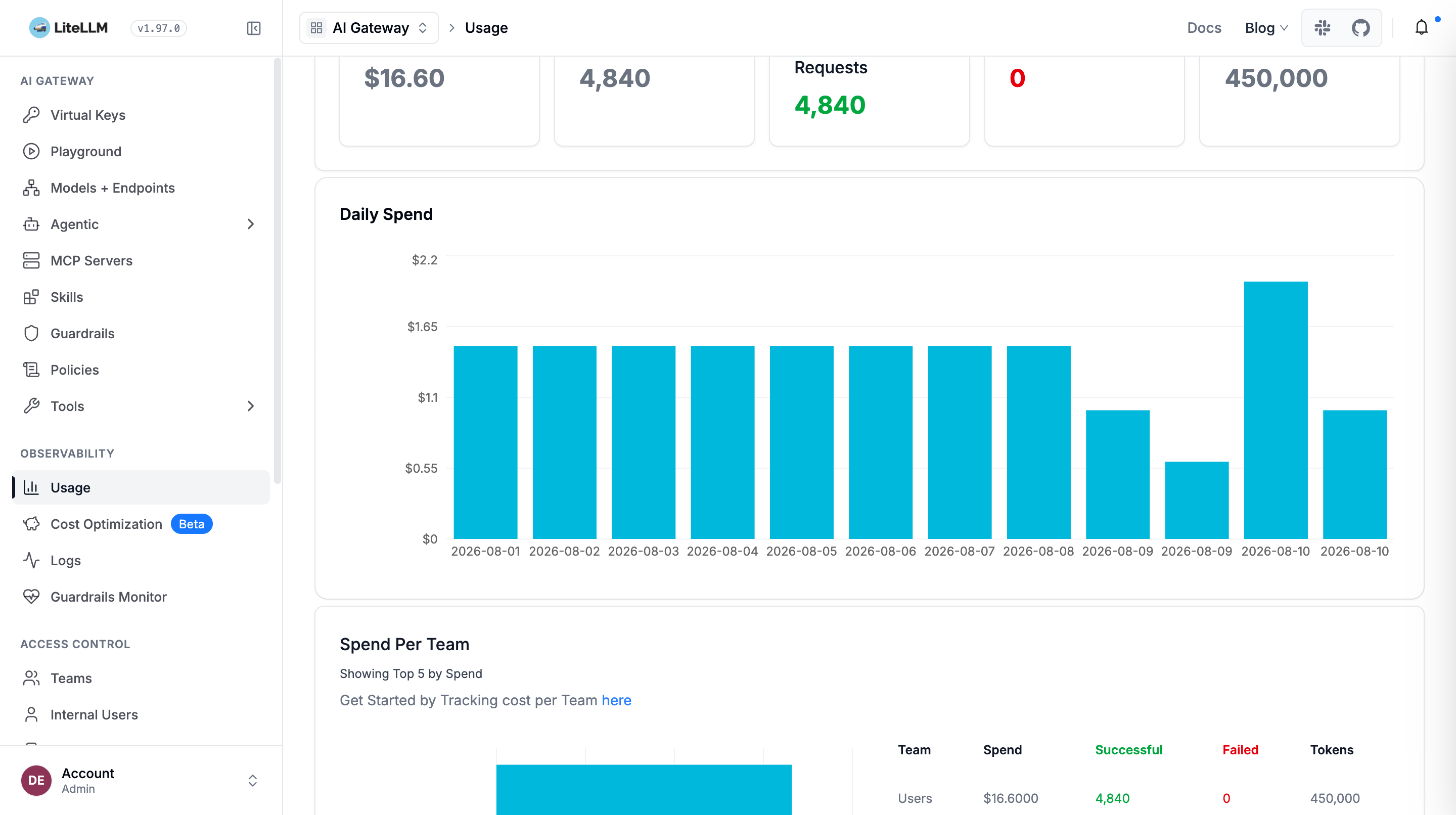
Task: Click the Playground play icon
Action: (x=32, y=152)
